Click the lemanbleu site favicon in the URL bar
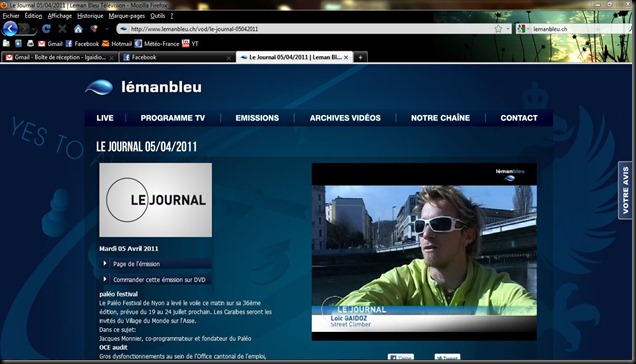 (x=124, y=29)
